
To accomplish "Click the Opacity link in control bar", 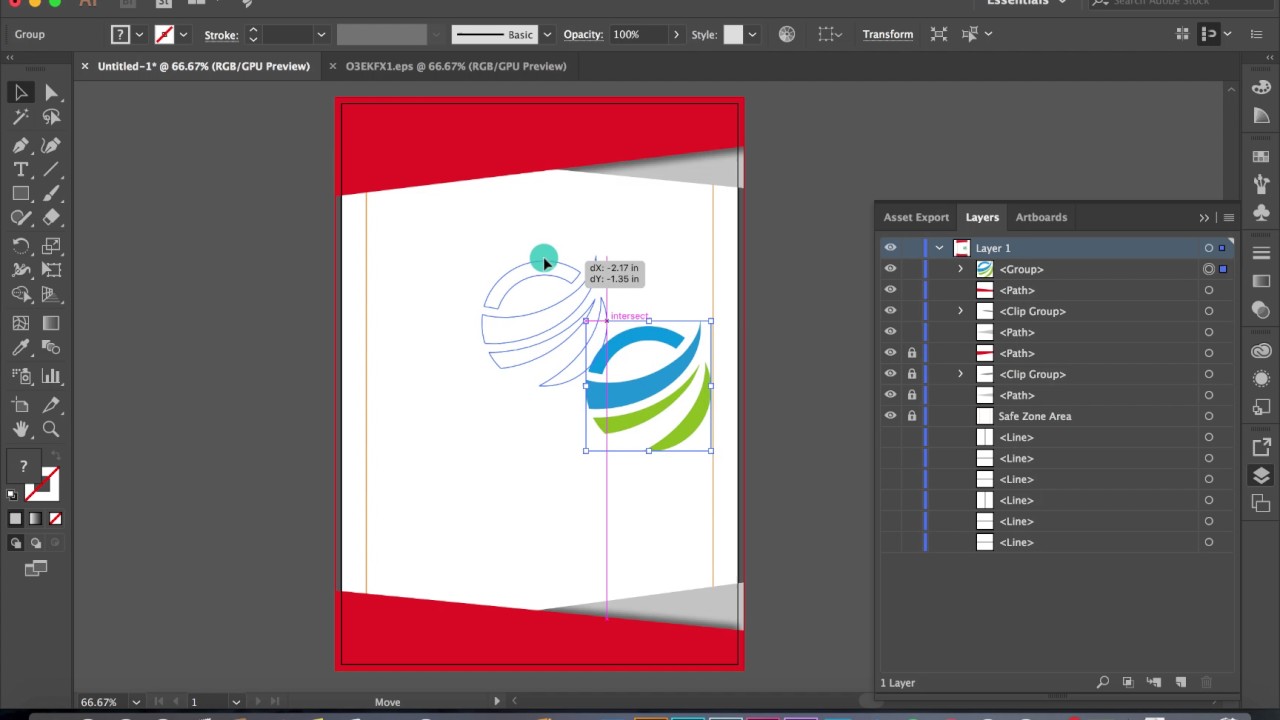I will tap(583, 35).
